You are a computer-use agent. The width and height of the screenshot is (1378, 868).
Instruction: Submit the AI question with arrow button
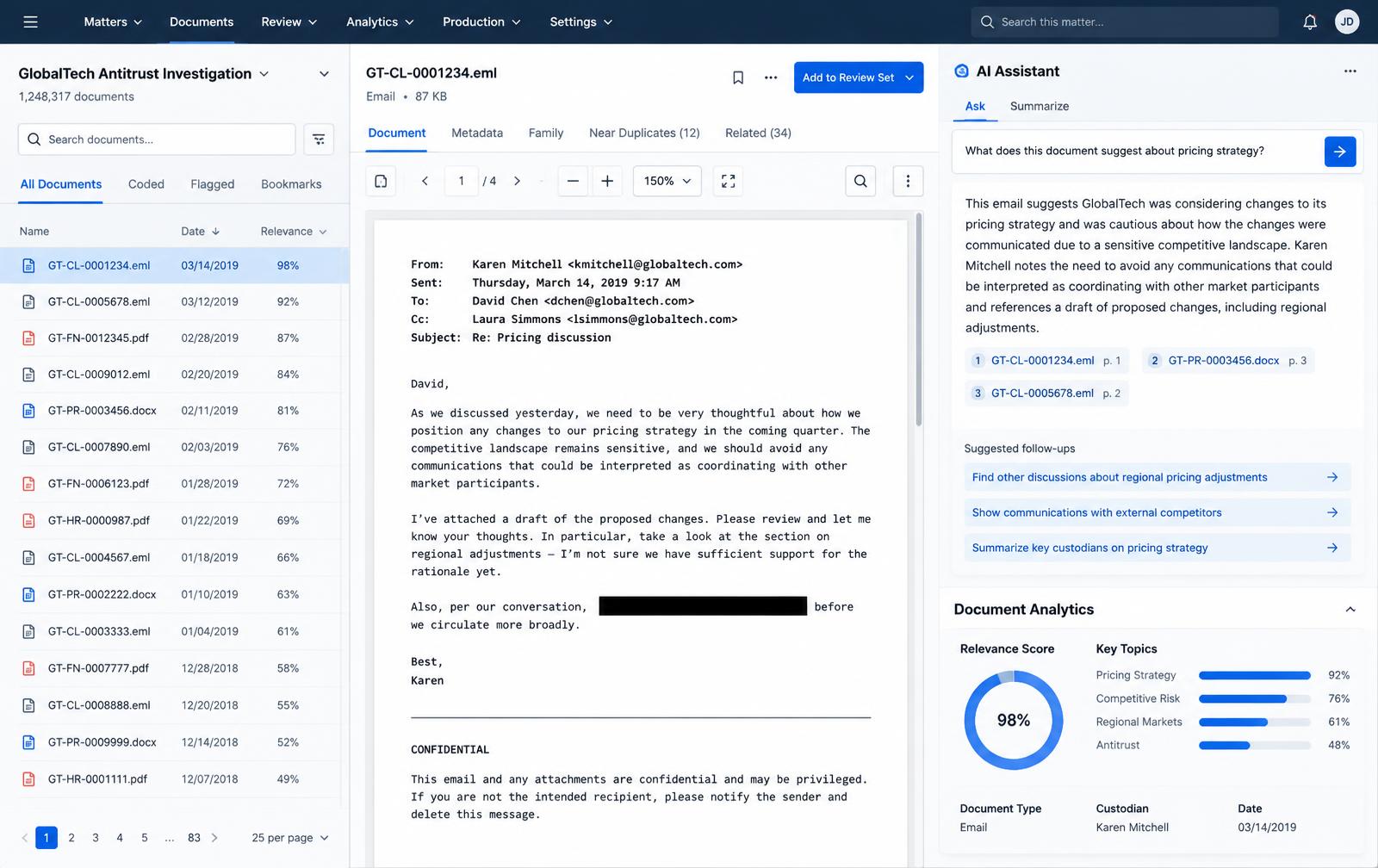click(1340, 152)
